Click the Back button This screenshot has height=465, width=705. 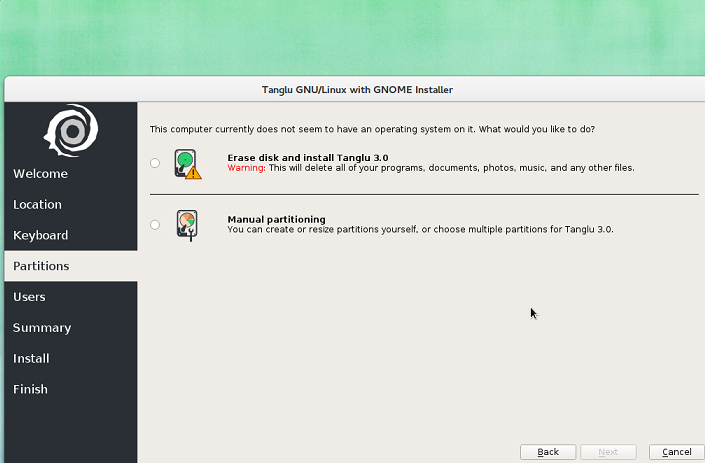pyautogui.click(x=548, y=452)
